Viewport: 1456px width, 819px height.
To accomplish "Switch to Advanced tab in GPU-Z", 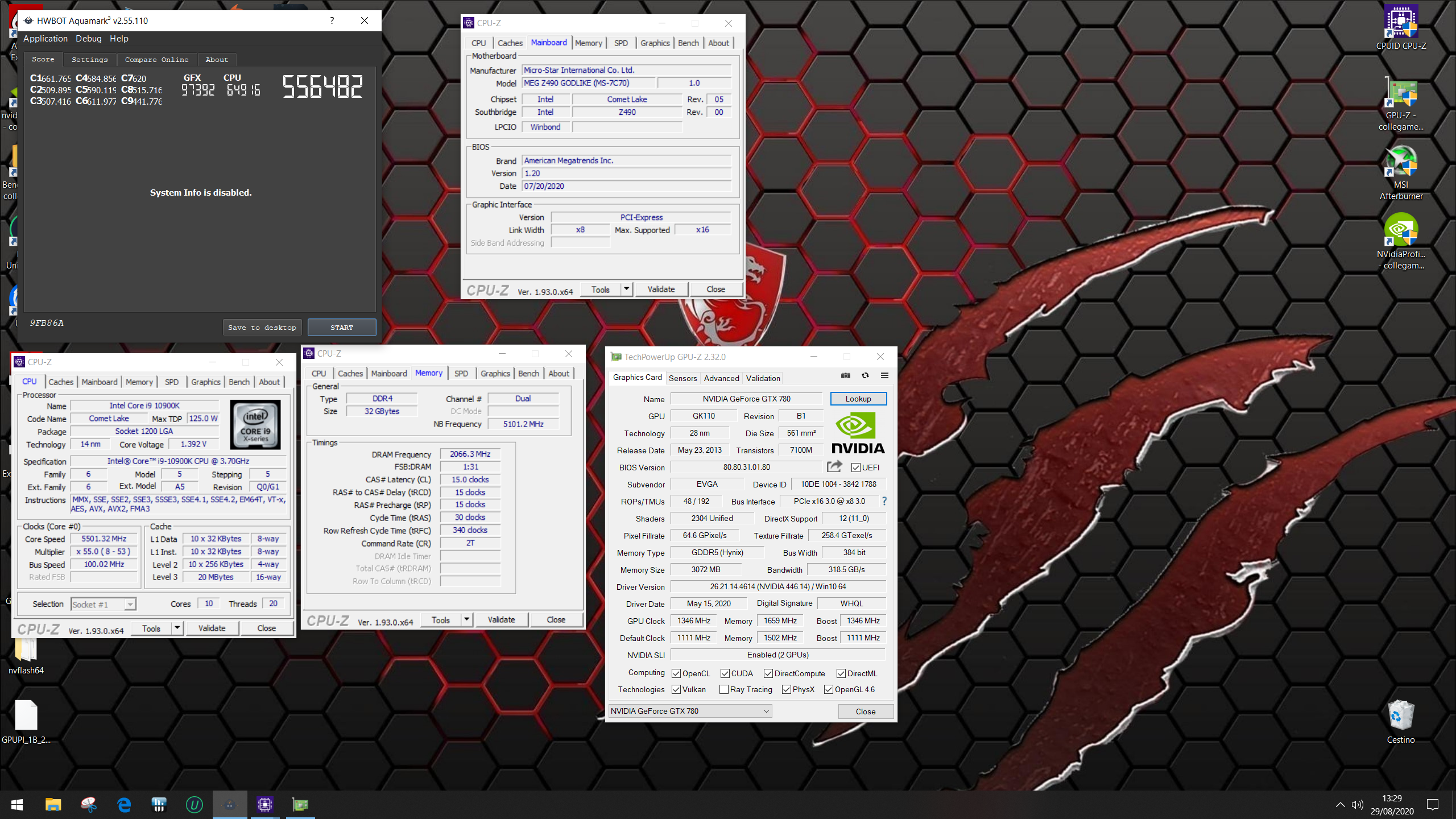I will tap(721, 378).
